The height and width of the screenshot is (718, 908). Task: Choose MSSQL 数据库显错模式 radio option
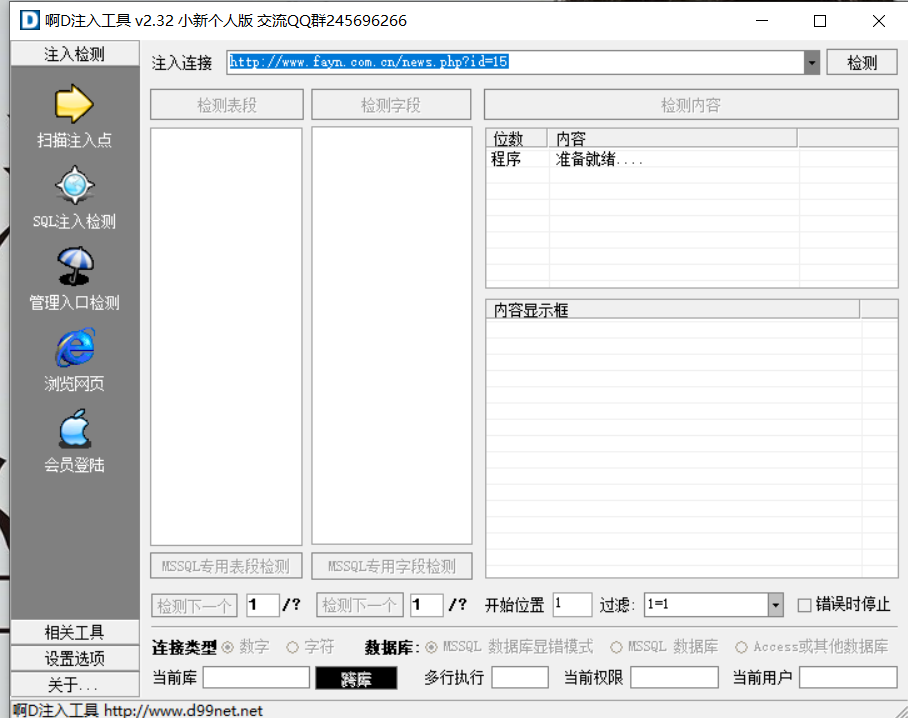[x=431, y=647]
